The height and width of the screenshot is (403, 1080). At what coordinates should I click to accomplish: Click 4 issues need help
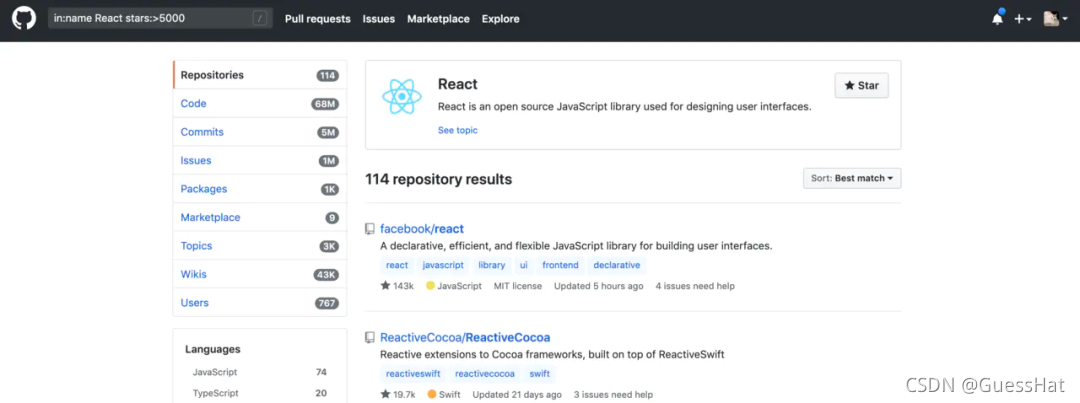(695, 286)
